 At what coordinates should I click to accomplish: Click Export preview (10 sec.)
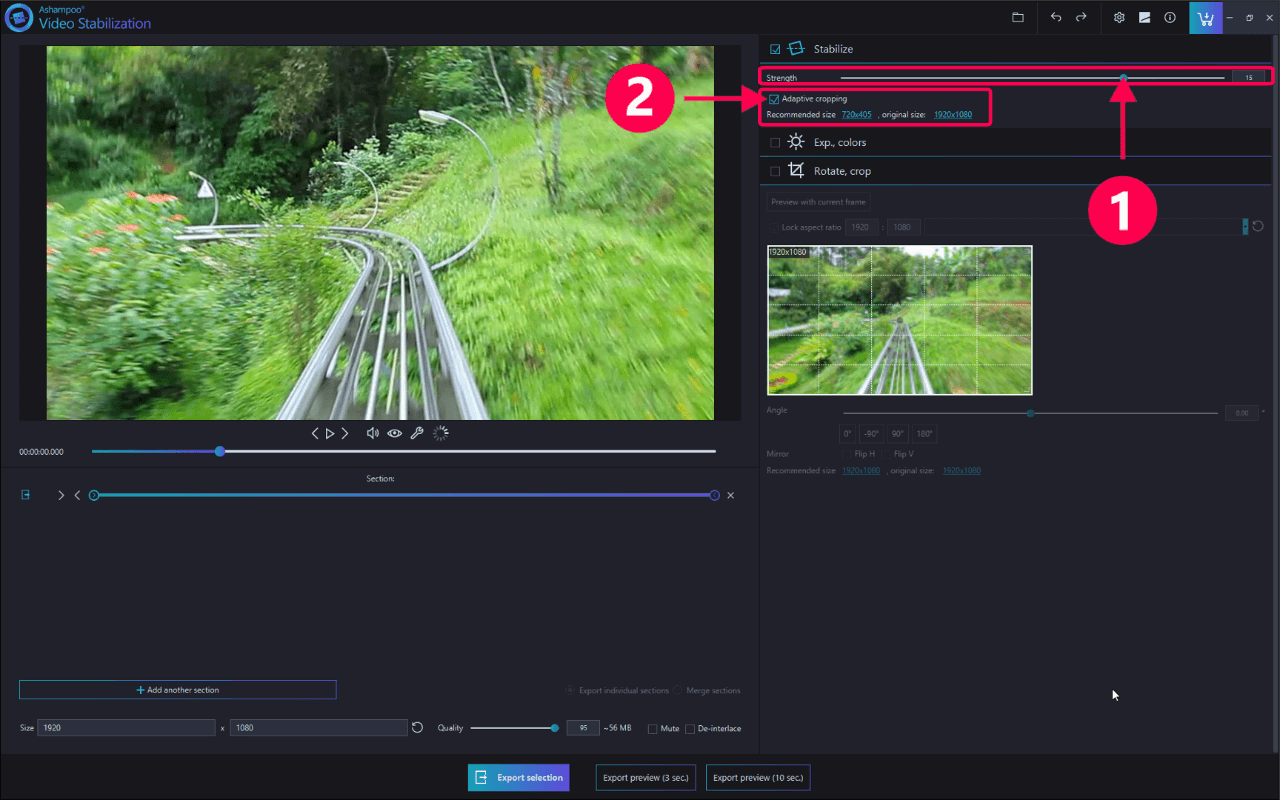pos(758,777)
